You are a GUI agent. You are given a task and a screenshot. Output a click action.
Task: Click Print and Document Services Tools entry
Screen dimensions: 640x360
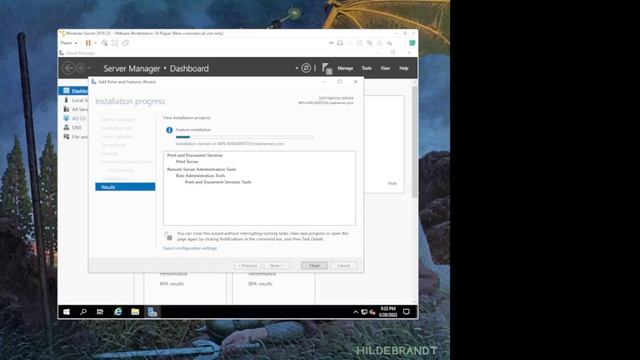click(x=218, y=182)
